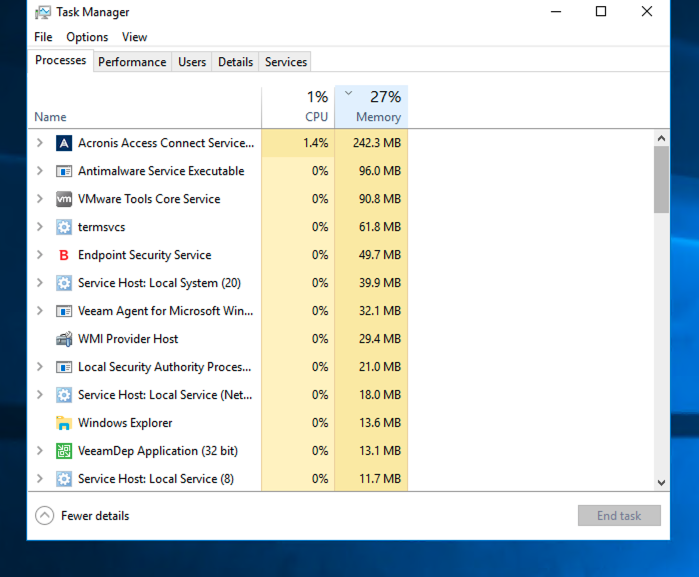The width and height of the screenshot is (699, 577).
Task: Expand VeeamDep Application (32 bit) row
Action: (x=40, y=451)
